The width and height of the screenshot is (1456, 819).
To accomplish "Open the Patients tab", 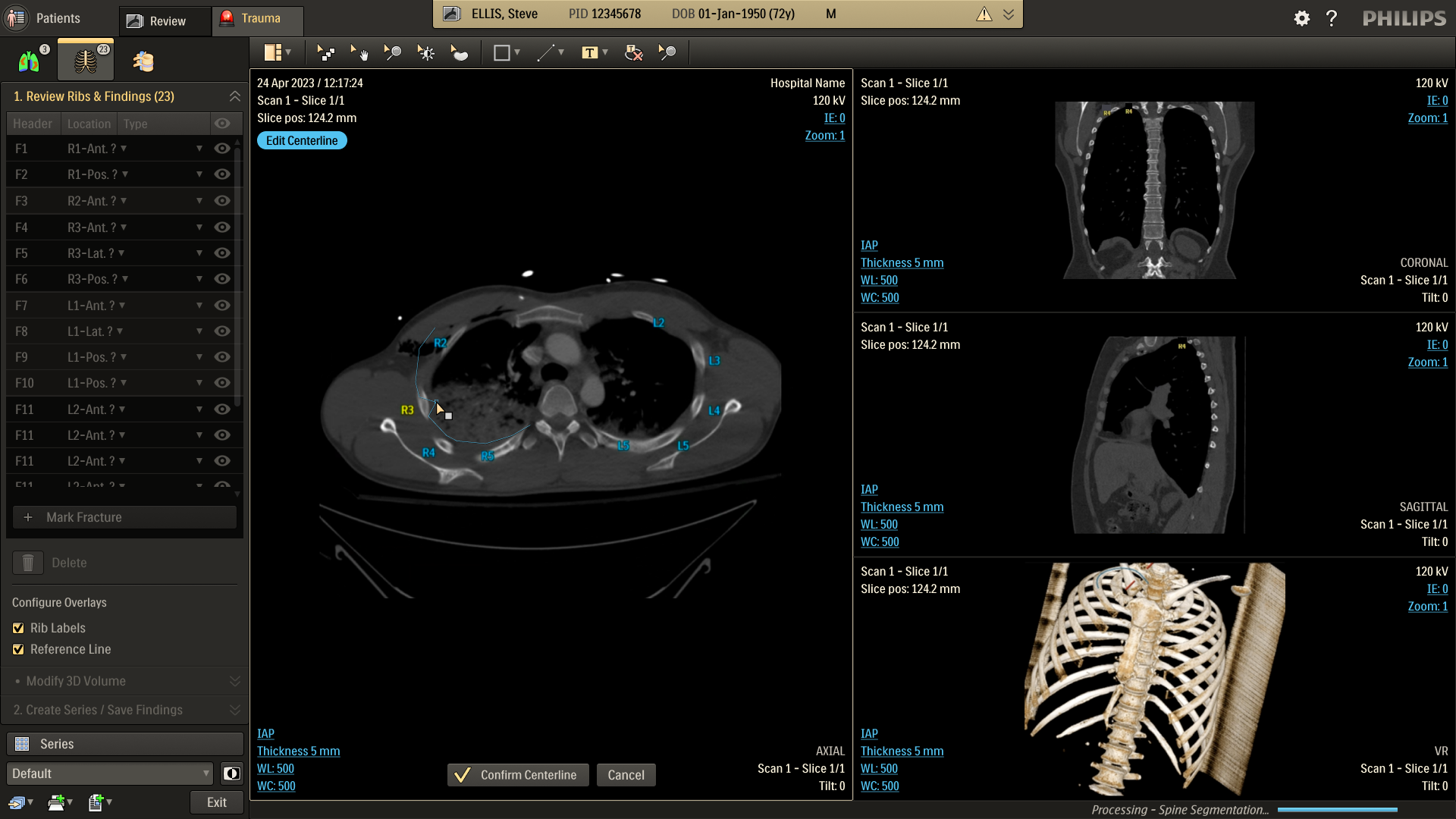I will (x=45, y=18).
